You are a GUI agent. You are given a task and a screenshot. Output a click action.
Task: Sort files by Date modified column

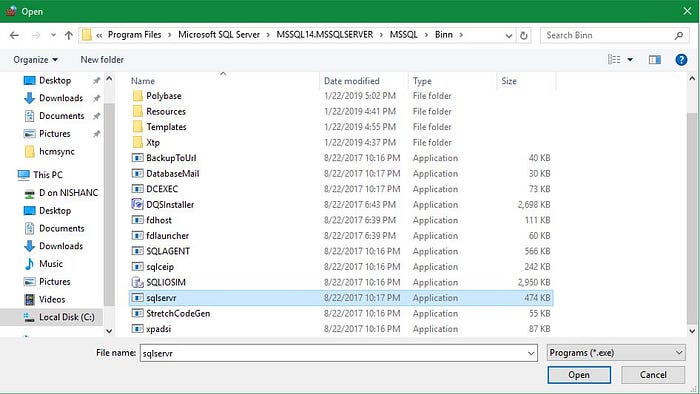(x=352, y=81)
